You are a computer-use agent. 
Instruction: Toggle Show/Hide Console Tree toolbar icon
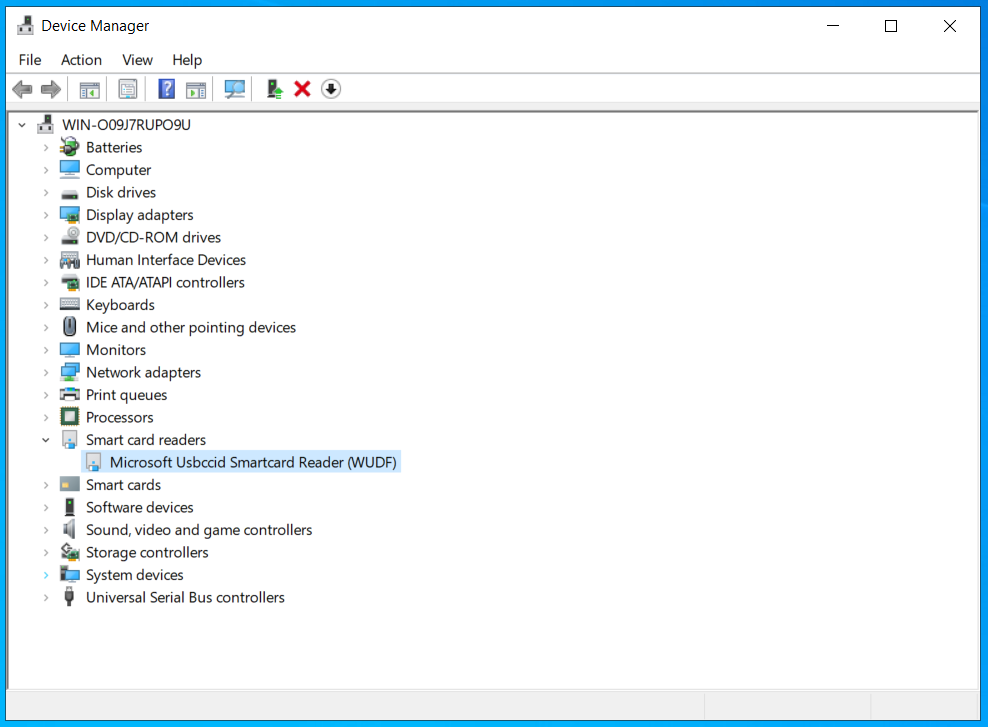(x=89, y=89)
